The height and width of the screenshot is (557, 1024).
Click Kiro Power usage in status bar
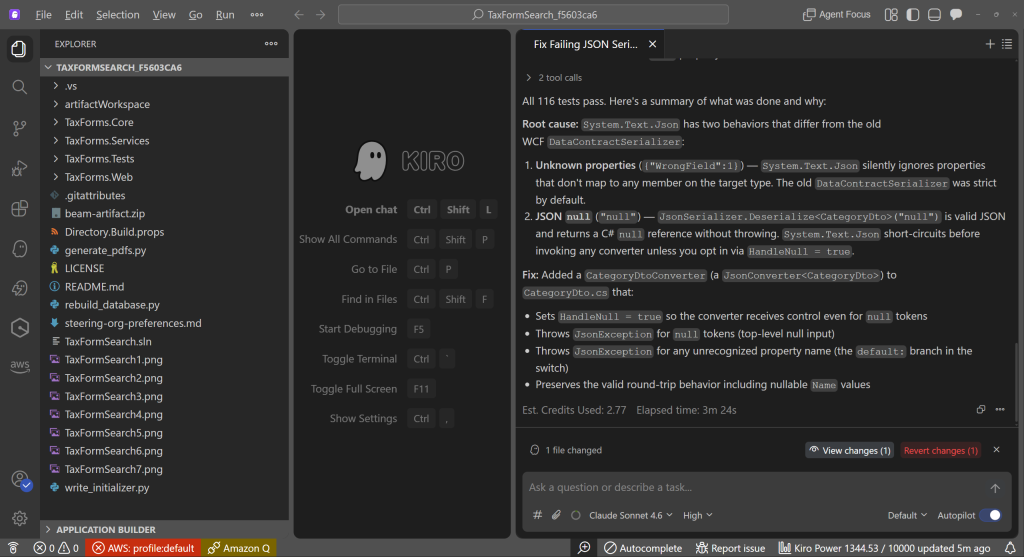[x=884, y=548]
